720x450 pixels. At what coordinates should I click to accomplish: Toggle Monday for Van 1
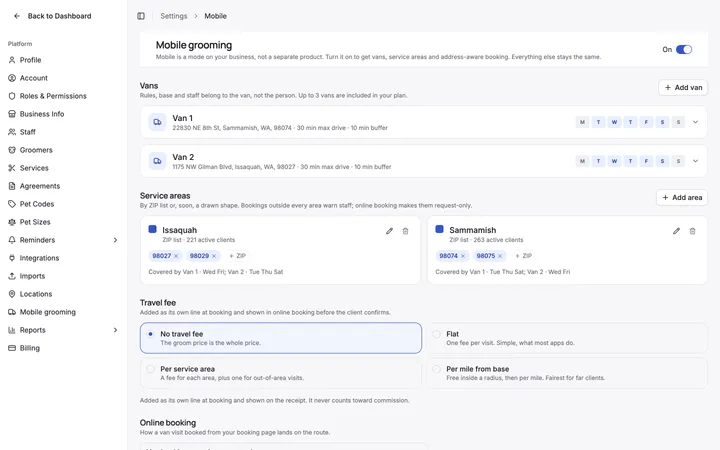pos(582,122)
